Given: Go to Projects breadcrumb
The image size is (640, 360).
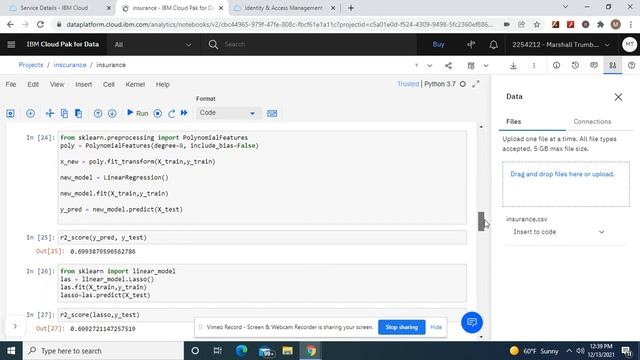Looking at the screenshot, I should (31, 65).
